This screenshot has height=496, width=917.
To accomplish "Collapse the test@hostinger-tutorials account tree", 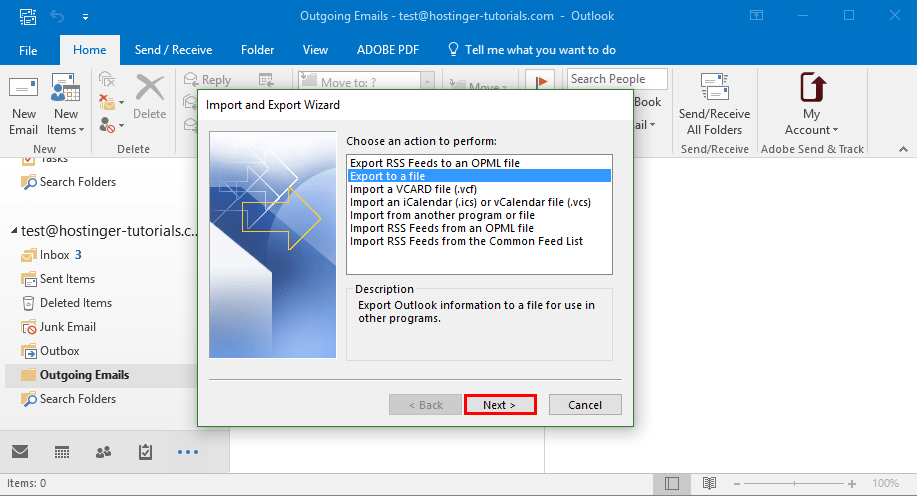I will coord(14,231).
